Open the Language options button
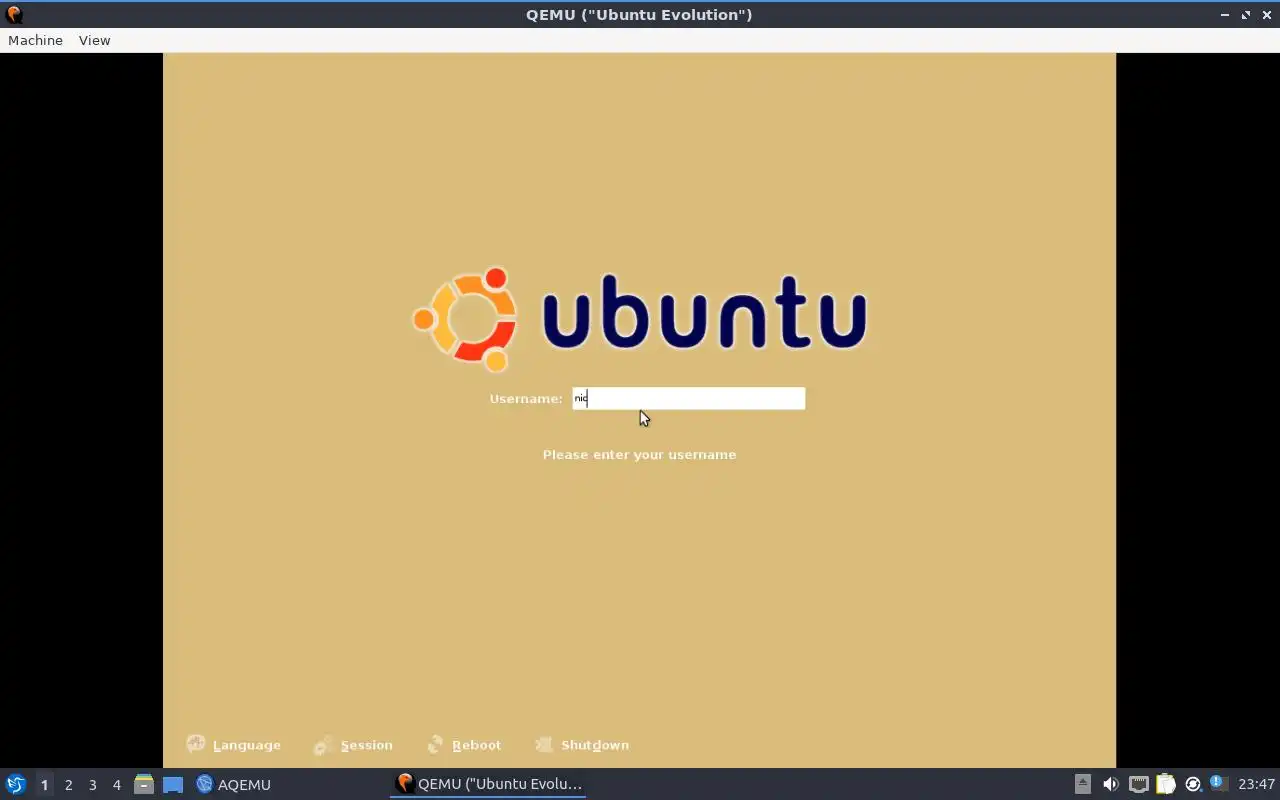The image size is (1280, 800). (233, 745)
